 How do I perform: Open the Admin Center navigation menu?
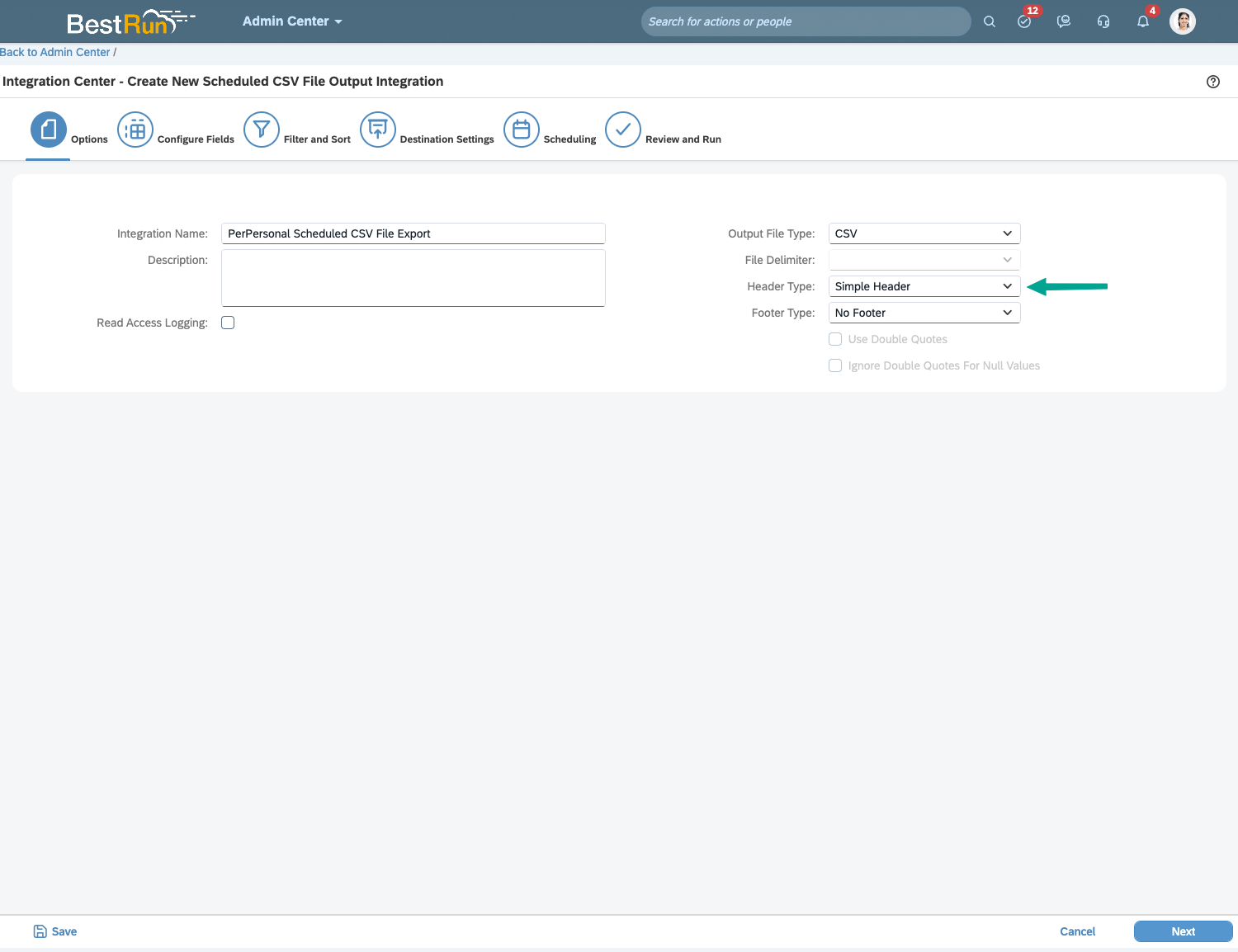point(292,21)
